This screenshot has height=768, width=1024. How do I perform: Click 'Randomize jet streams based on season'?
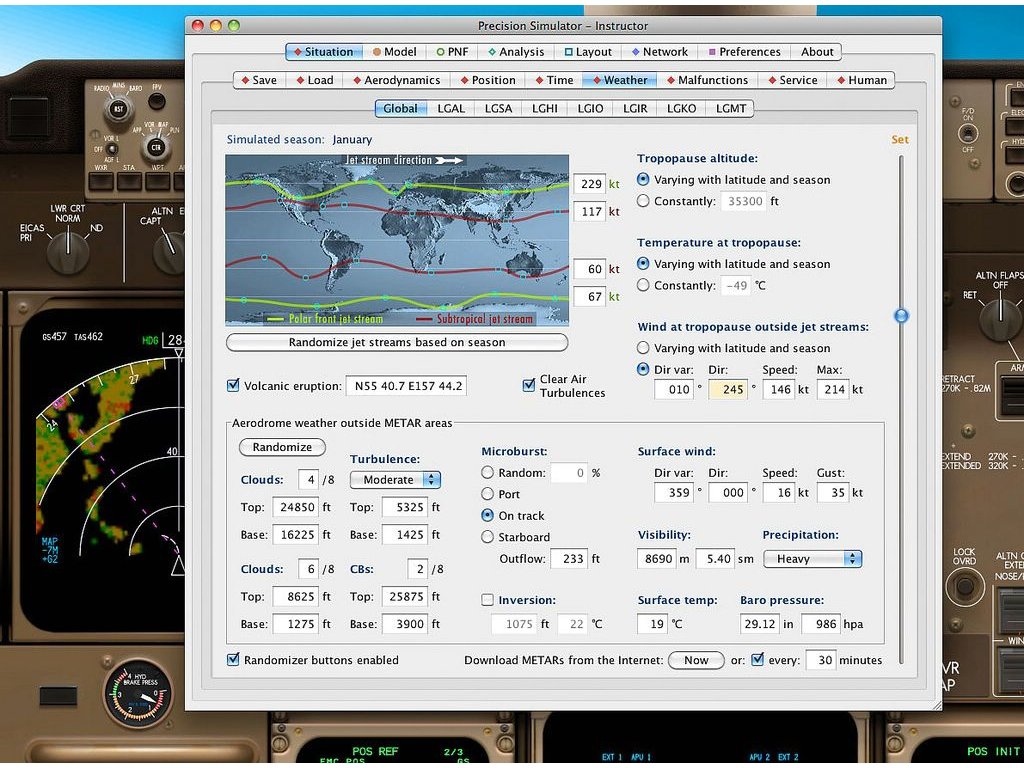click(397, 342)
